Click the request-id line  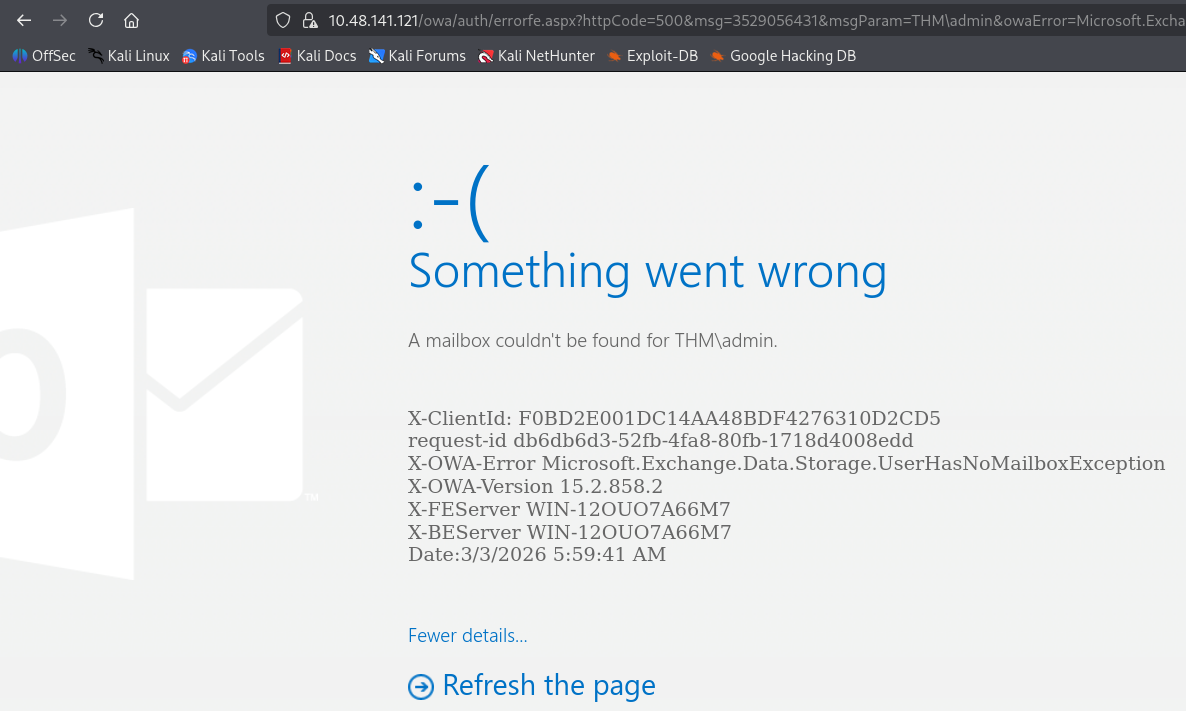660,440
